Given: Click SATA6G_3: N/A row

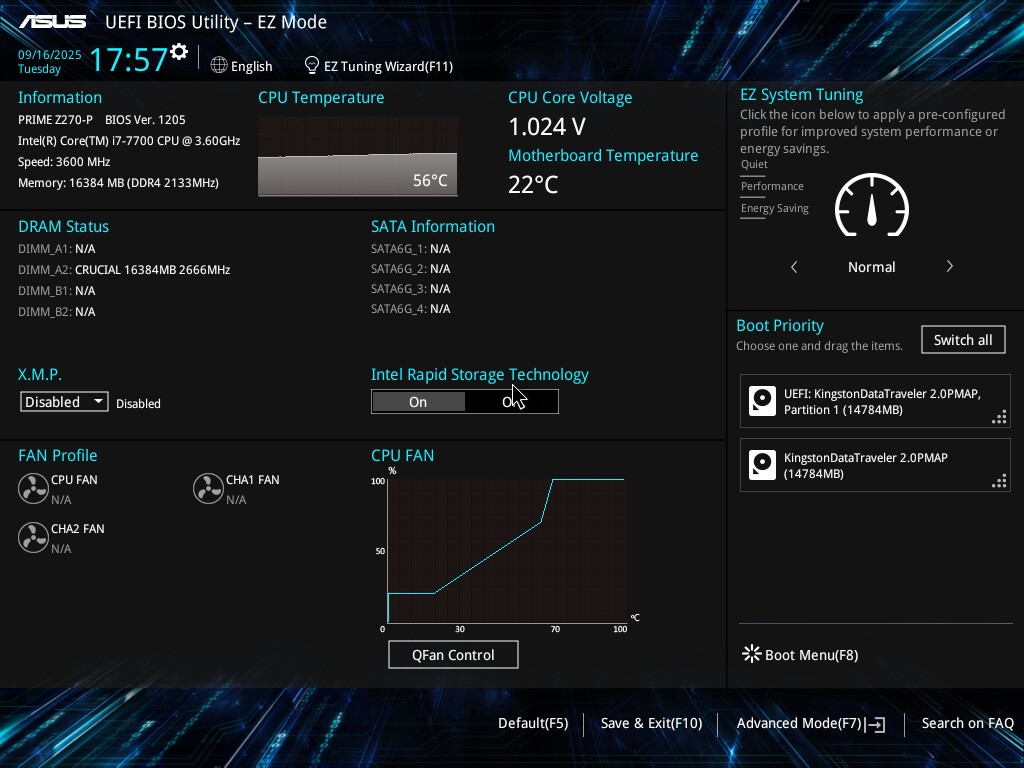Looking at the screenshot, I should point(411,289).
